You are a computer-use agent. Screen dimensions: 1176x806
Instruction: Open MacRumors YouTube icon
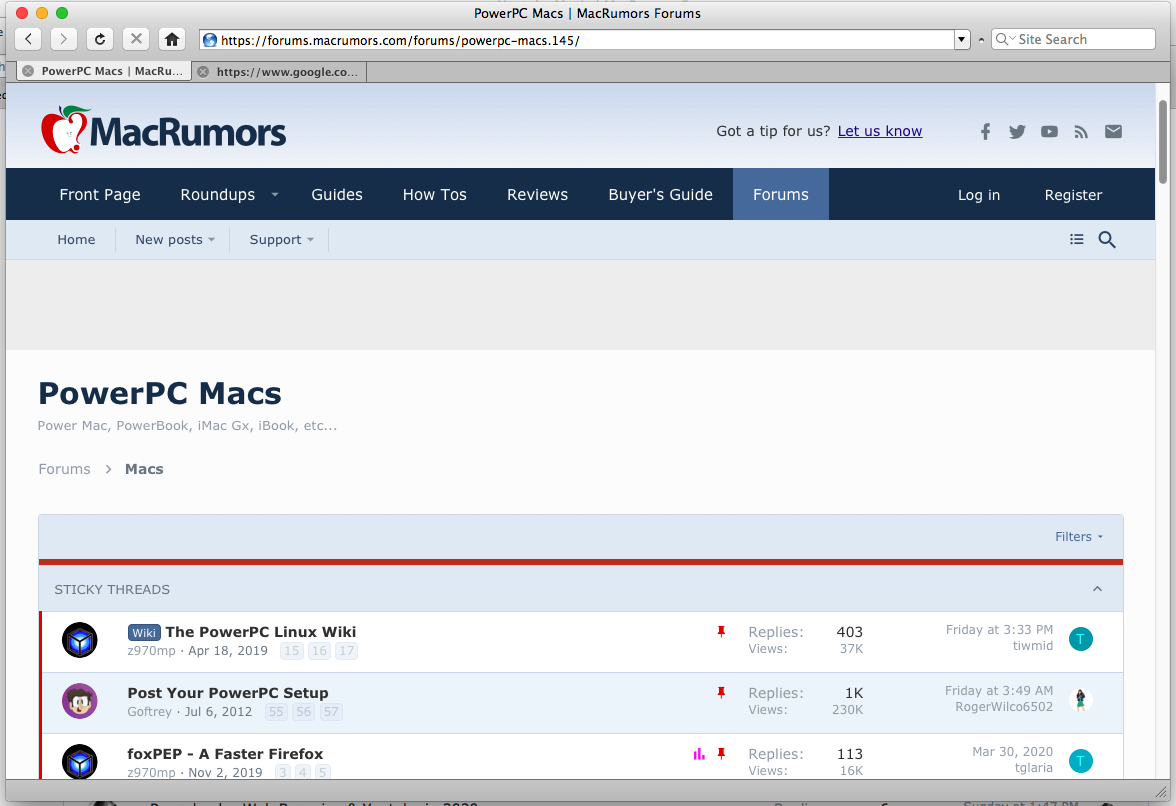tap(1049, 132)
